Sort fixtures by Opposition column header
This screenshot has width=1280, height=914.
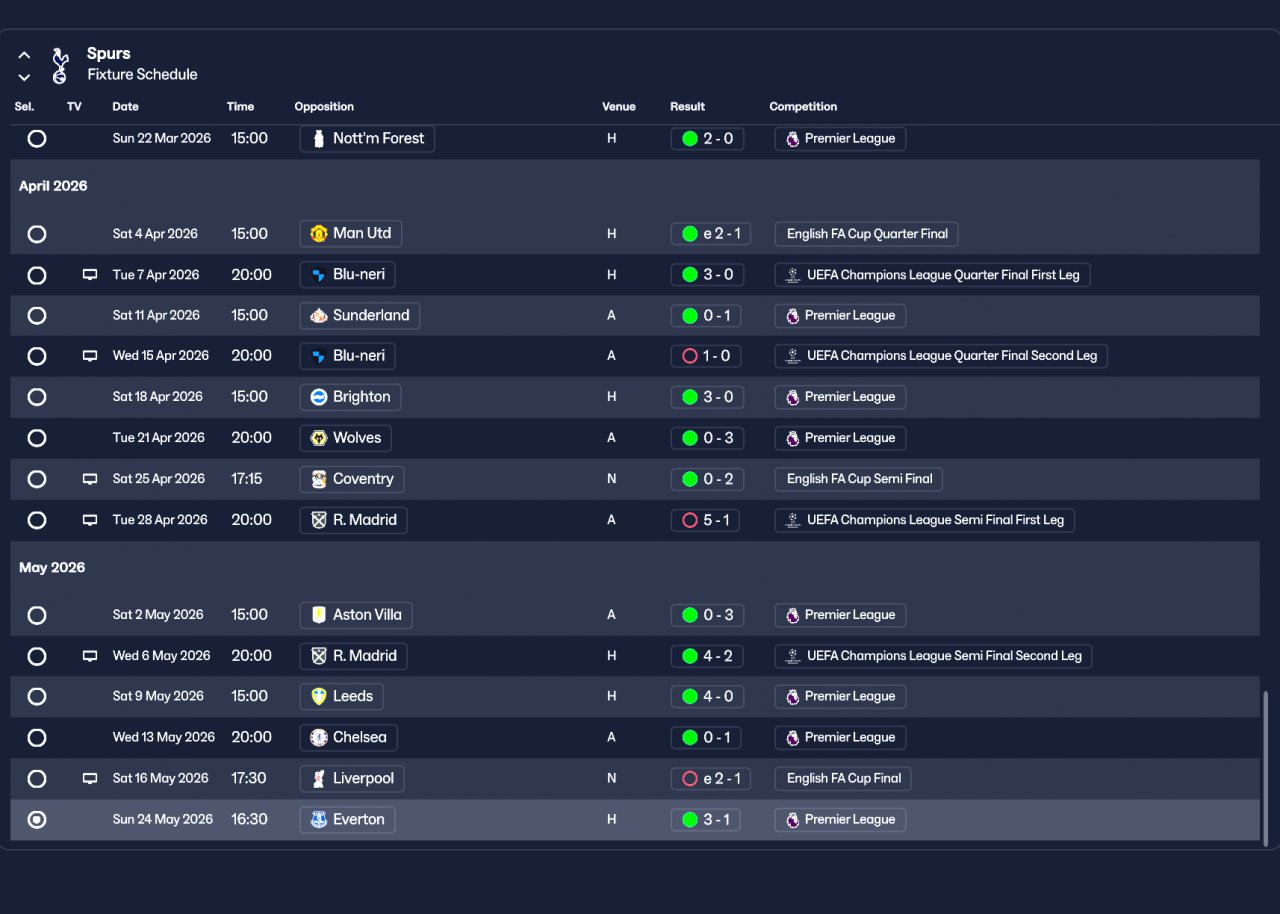324,107
